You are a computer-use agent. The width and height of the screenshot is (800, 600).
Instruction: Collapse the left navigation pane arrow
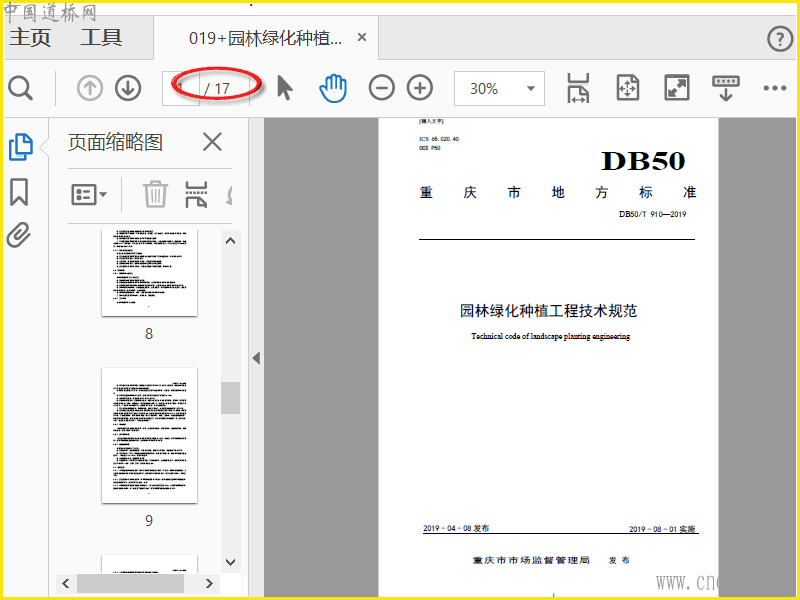(x=257, y=358)
